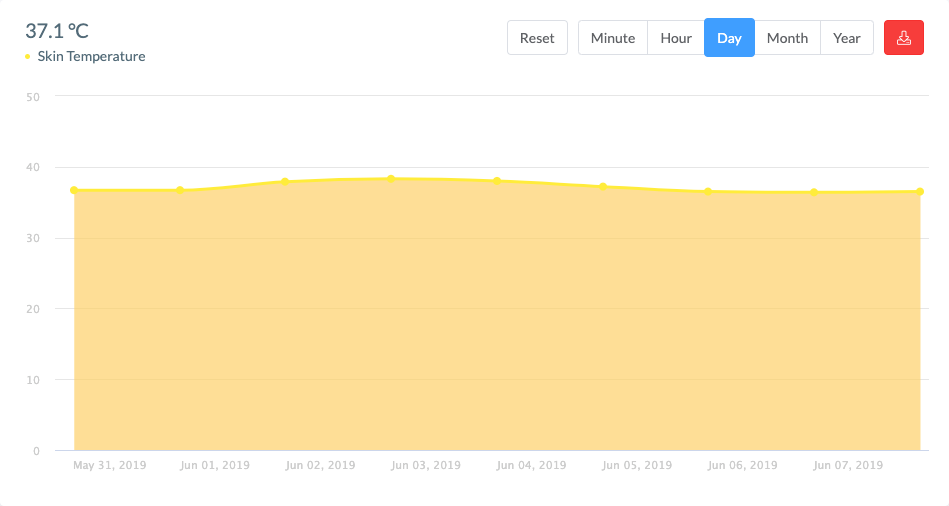Click the Jun 04, 2019 data point
The image size is (949, 506).
tap(497, 181)
